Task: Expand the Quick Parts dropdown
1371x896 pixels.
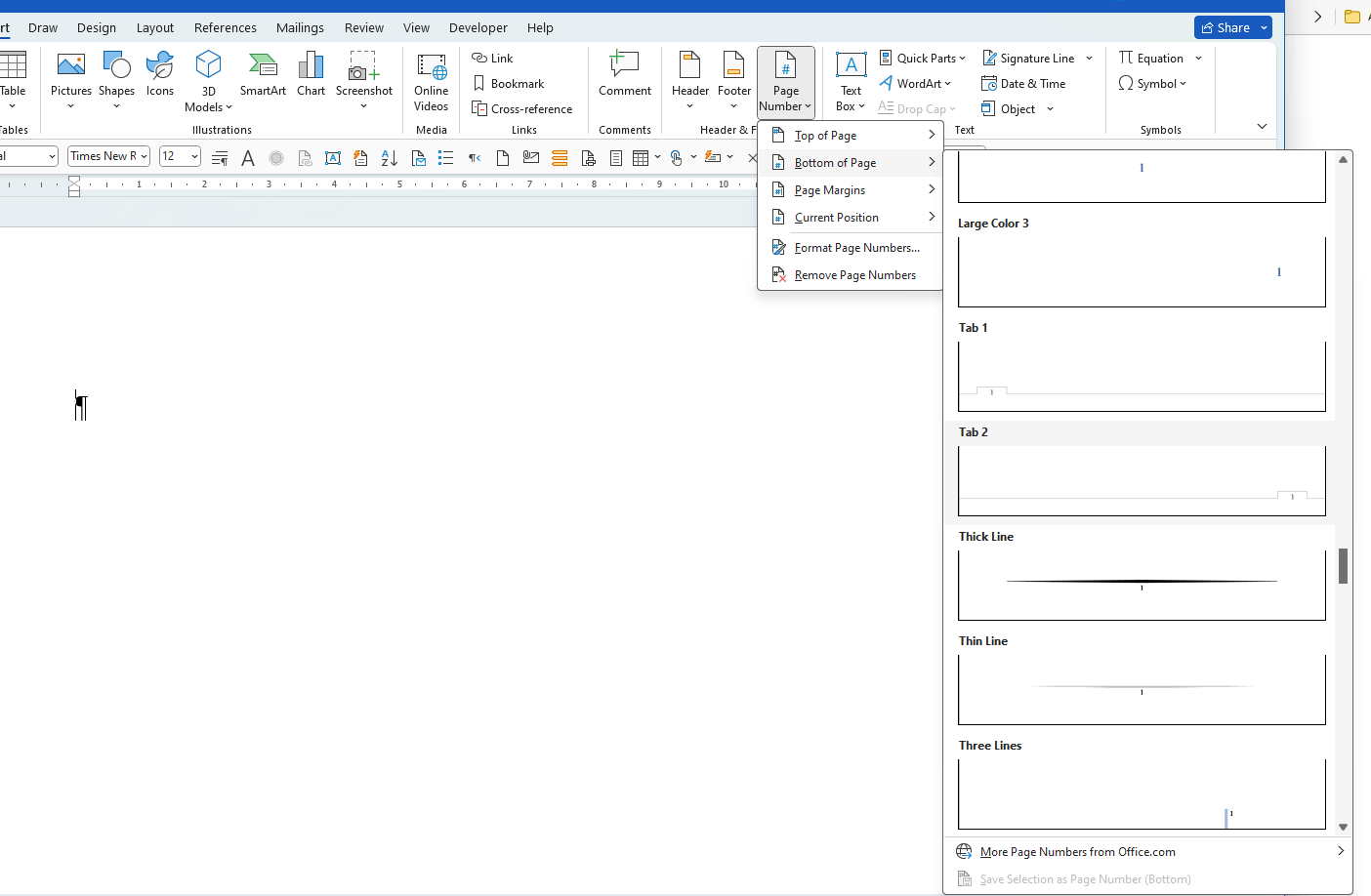Action: [922, 59]
